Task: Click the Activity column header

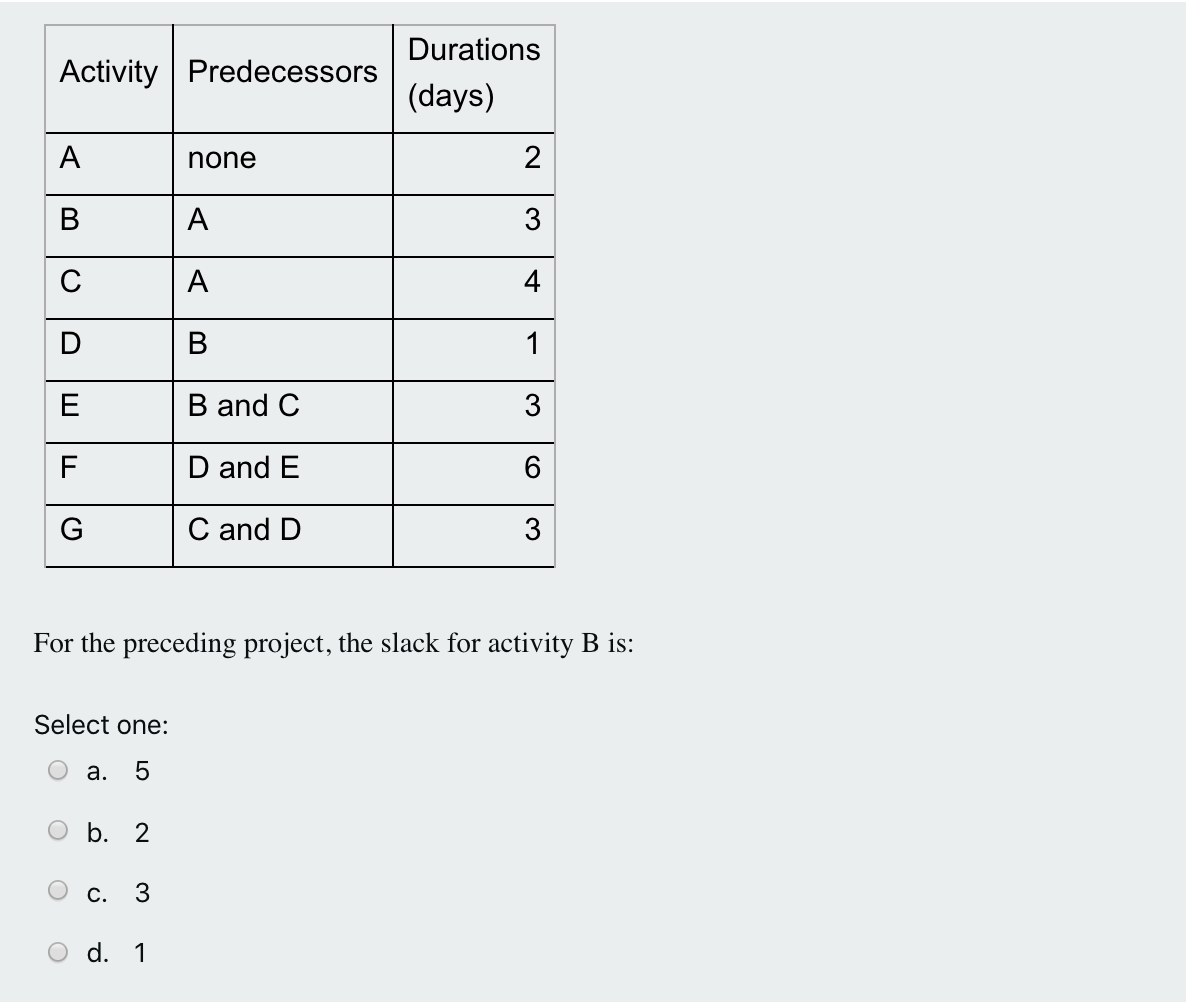Action: click(x=109, y=73)
